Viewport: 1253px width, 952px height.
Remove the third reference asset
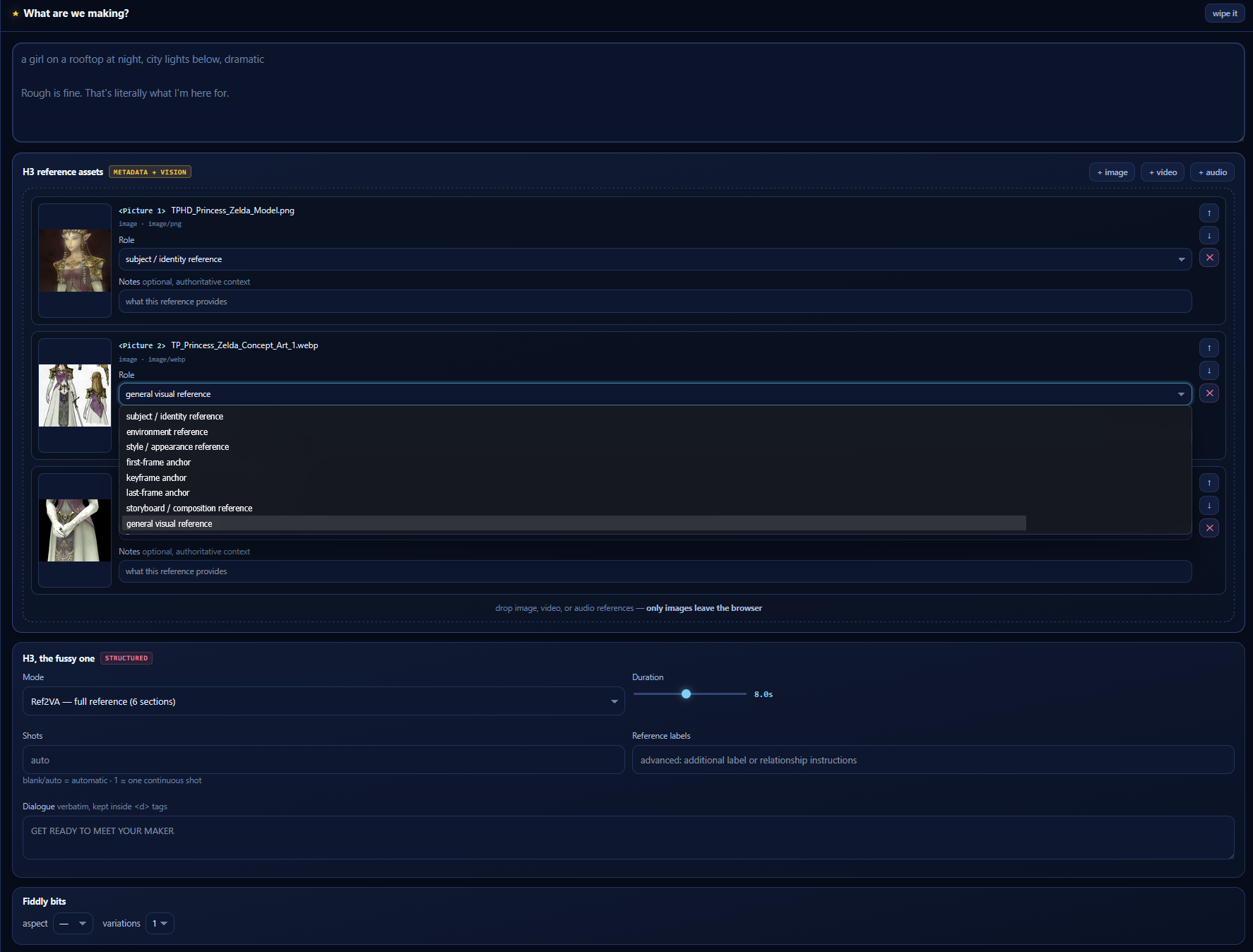pos(1209,528)
